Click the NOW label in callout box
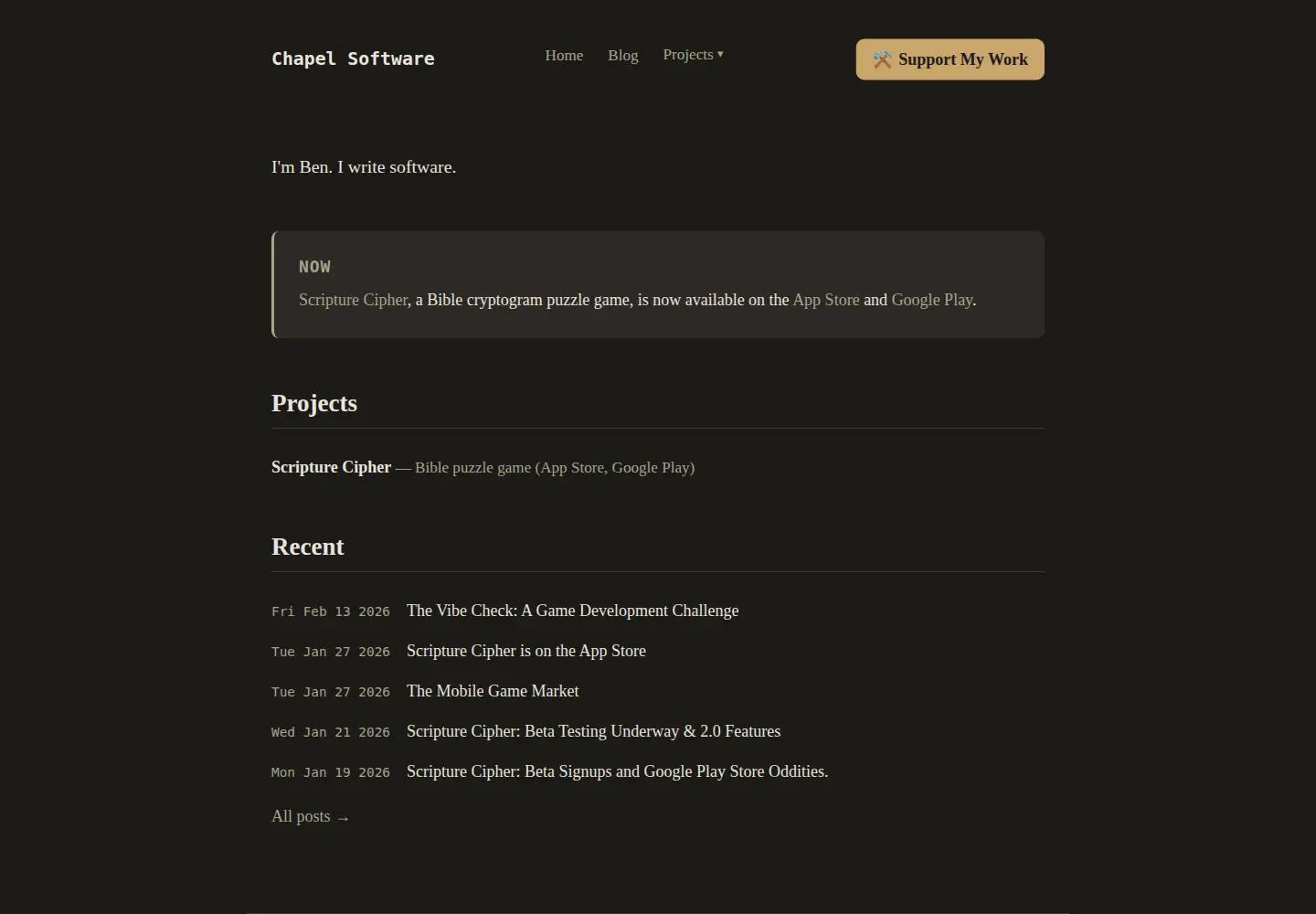This screenshot has width=1316, height=914. [314, 267]
